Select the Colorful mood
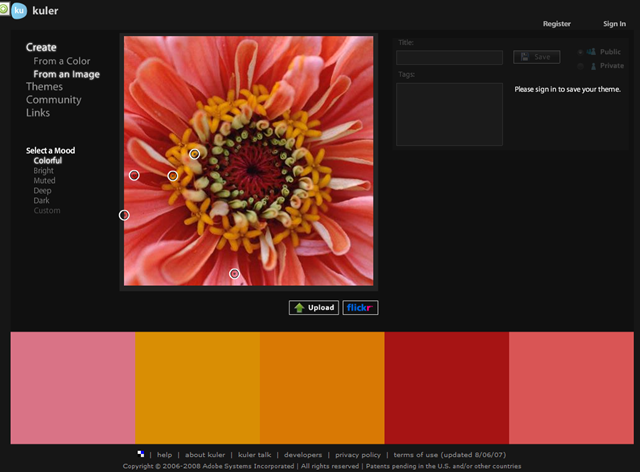This screenshot has height=472, width=640. coord(48,160)
